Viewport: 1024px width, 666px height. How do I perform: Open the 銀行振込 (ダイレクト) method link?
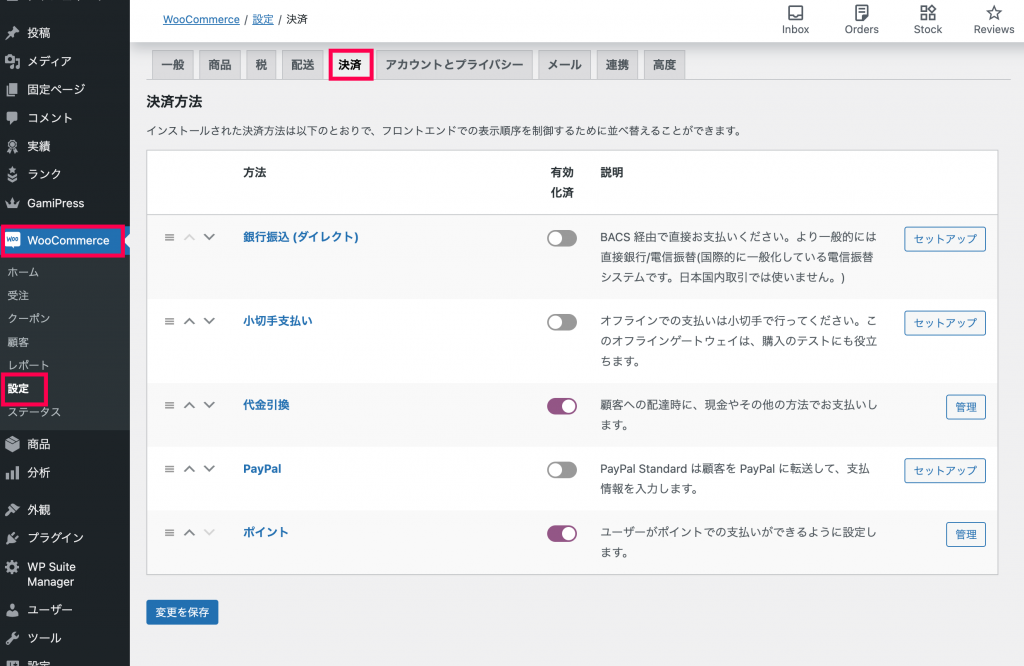pyautogui.click(x=300, y=237)
